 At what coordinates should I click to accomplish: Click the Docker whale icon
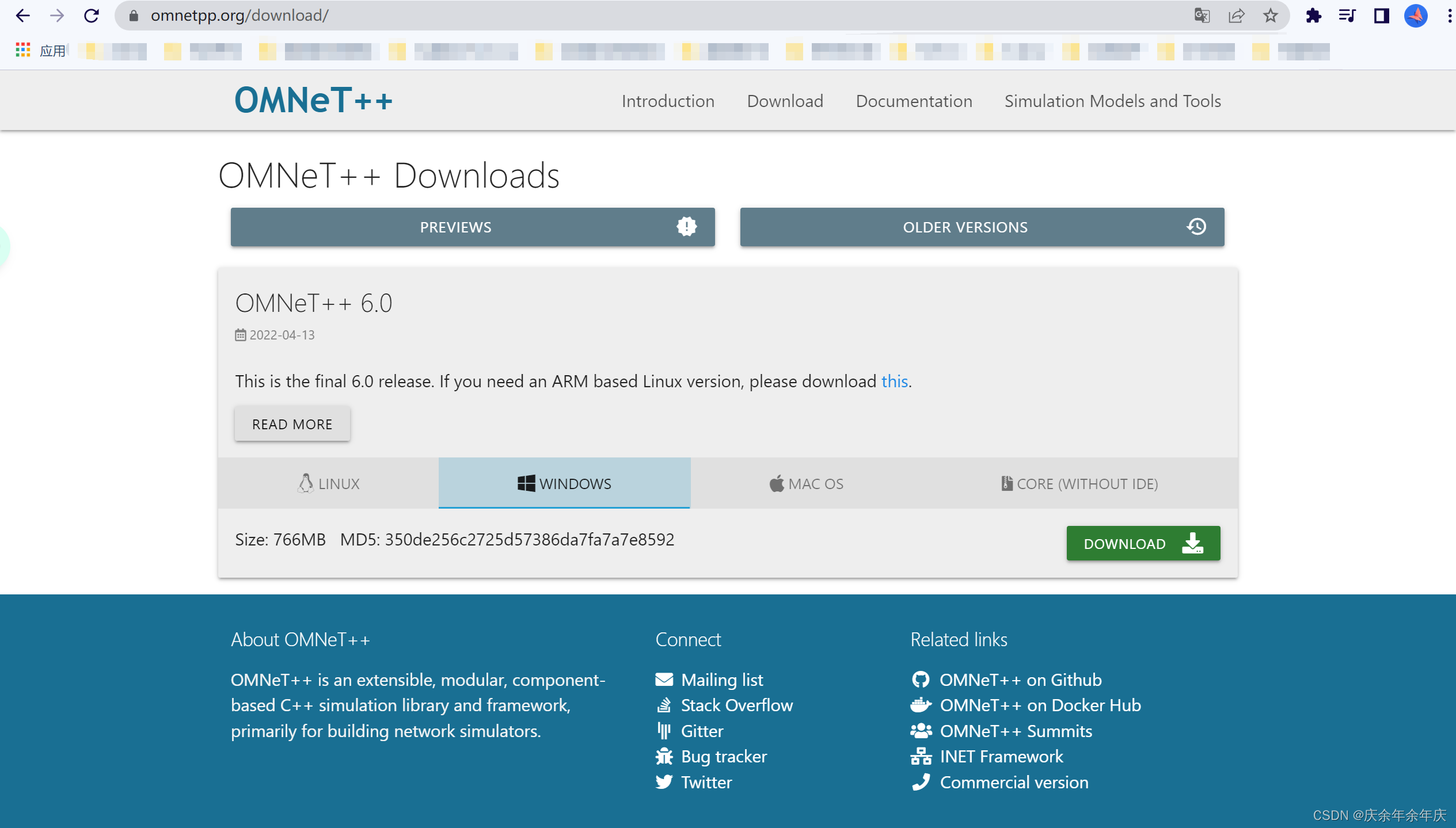click(x=921, y=705)
